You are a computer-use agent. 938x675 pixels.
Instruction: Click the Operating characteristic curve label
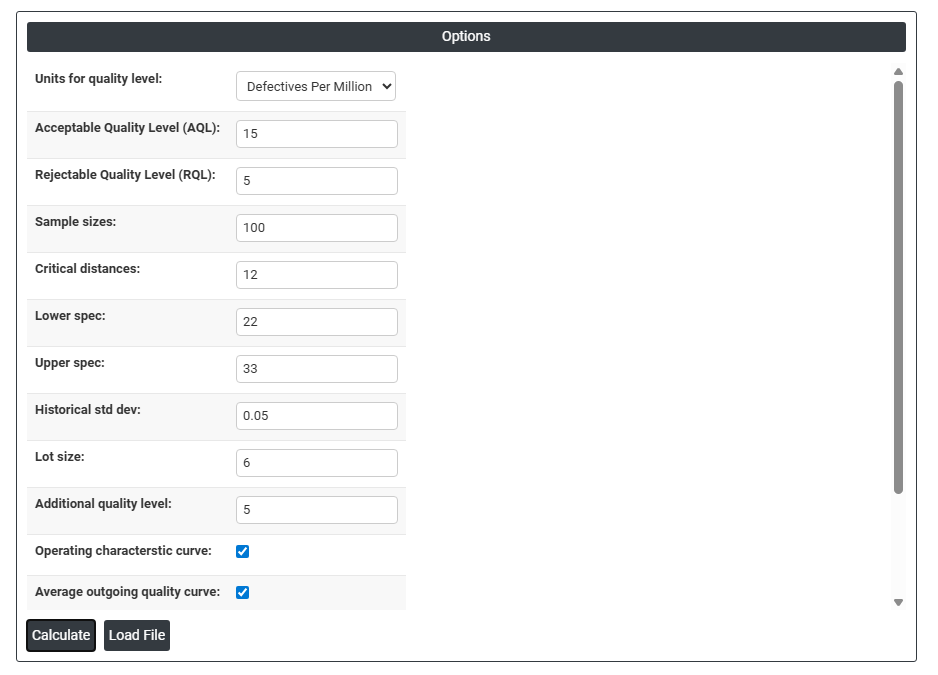tap(123, 551)
